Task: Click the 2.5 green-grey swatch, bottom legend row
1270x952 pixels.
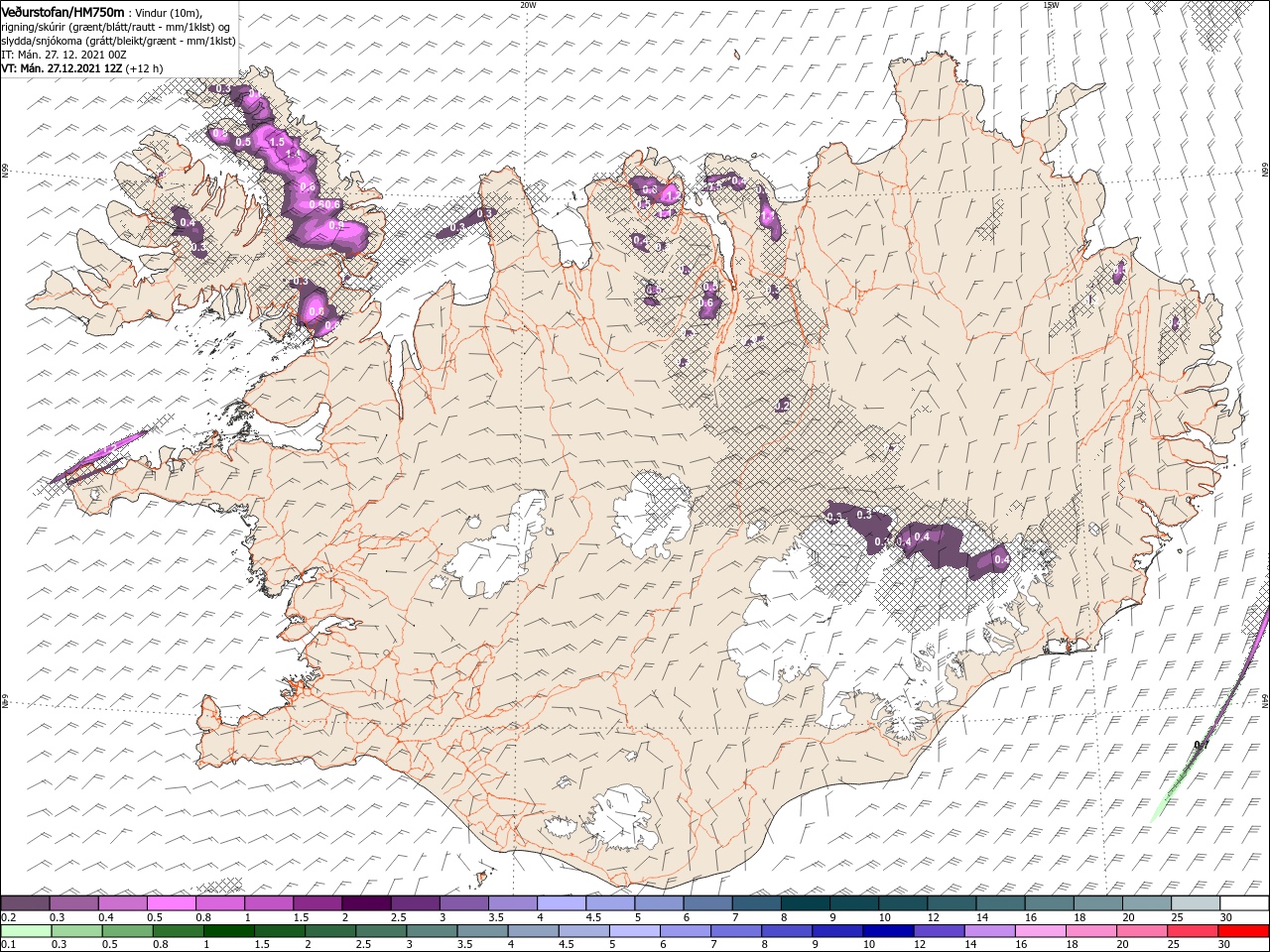Action: click(381, 931)
